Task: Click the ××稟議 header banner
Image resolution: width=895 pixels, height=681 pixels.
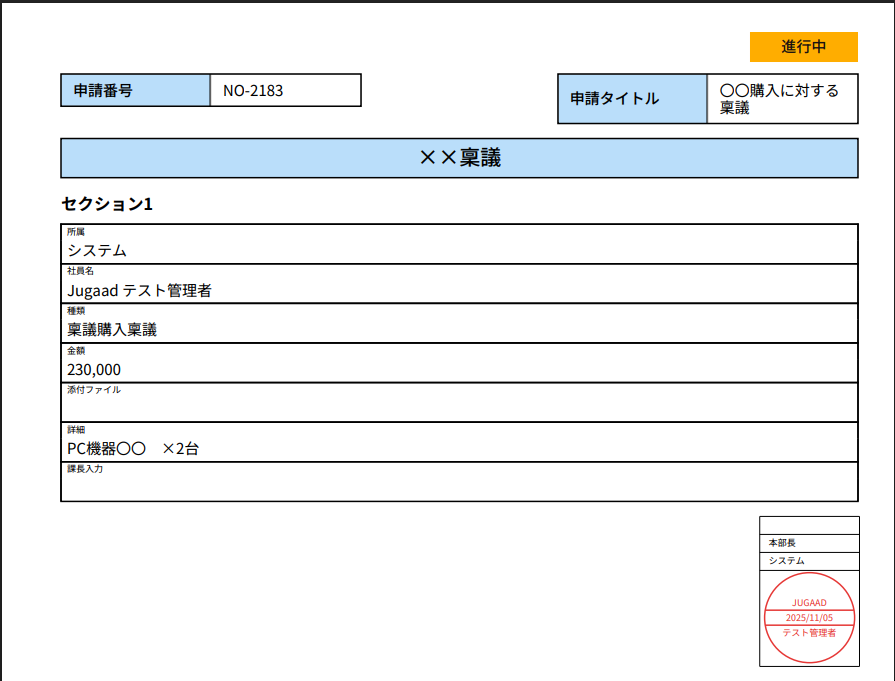Action: click(x=459, y=158)
